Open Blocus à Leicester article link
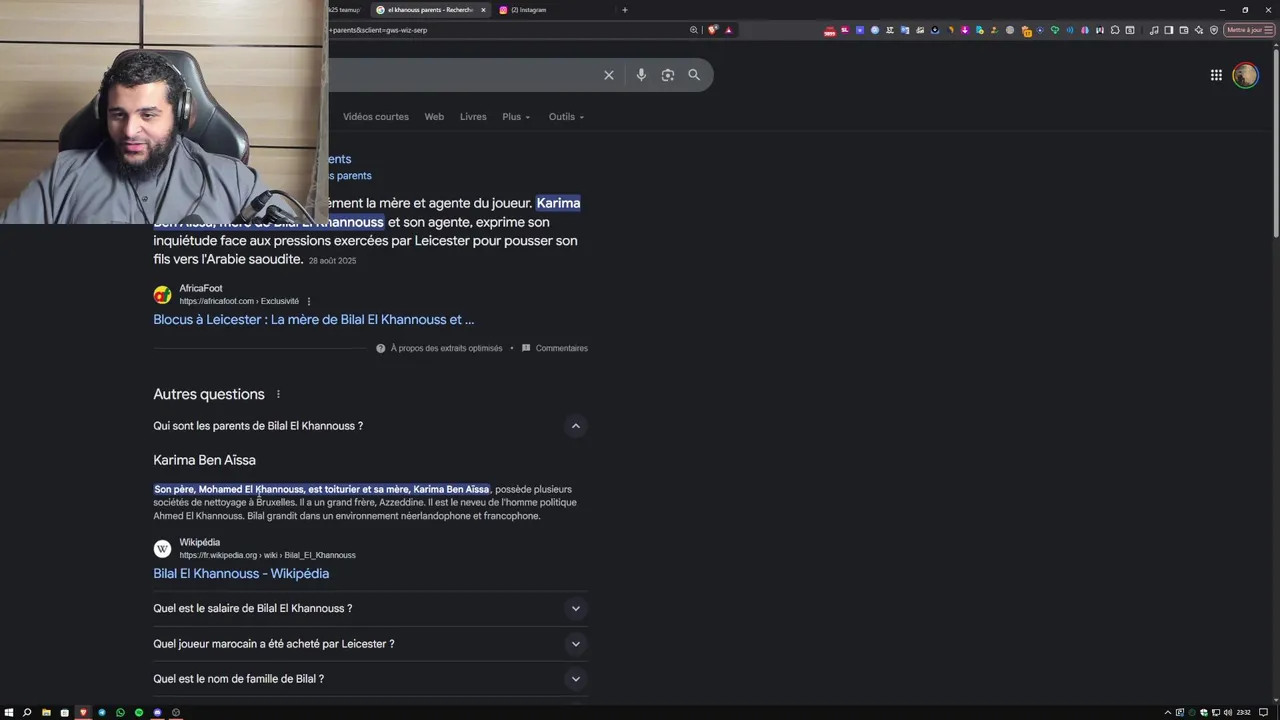1280x720 pixels. tap(314, 320)
